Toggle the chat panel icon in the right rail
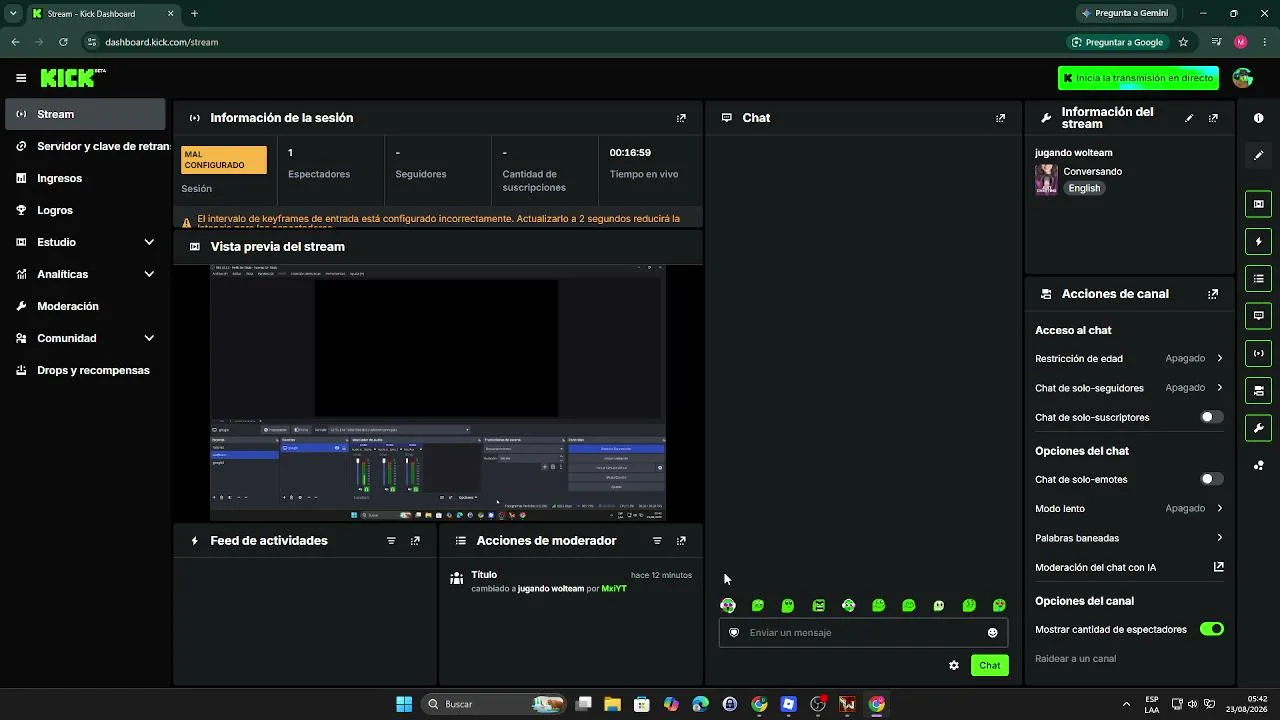1280x720 pixels. click(x=1258, y=316)
